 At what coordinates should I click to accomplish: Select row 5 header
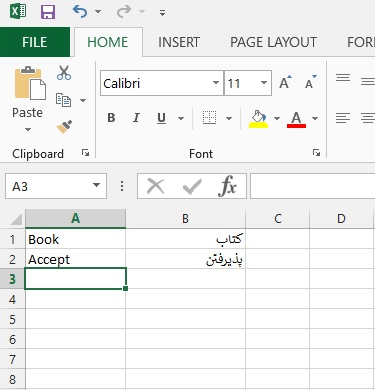point(12,319)
